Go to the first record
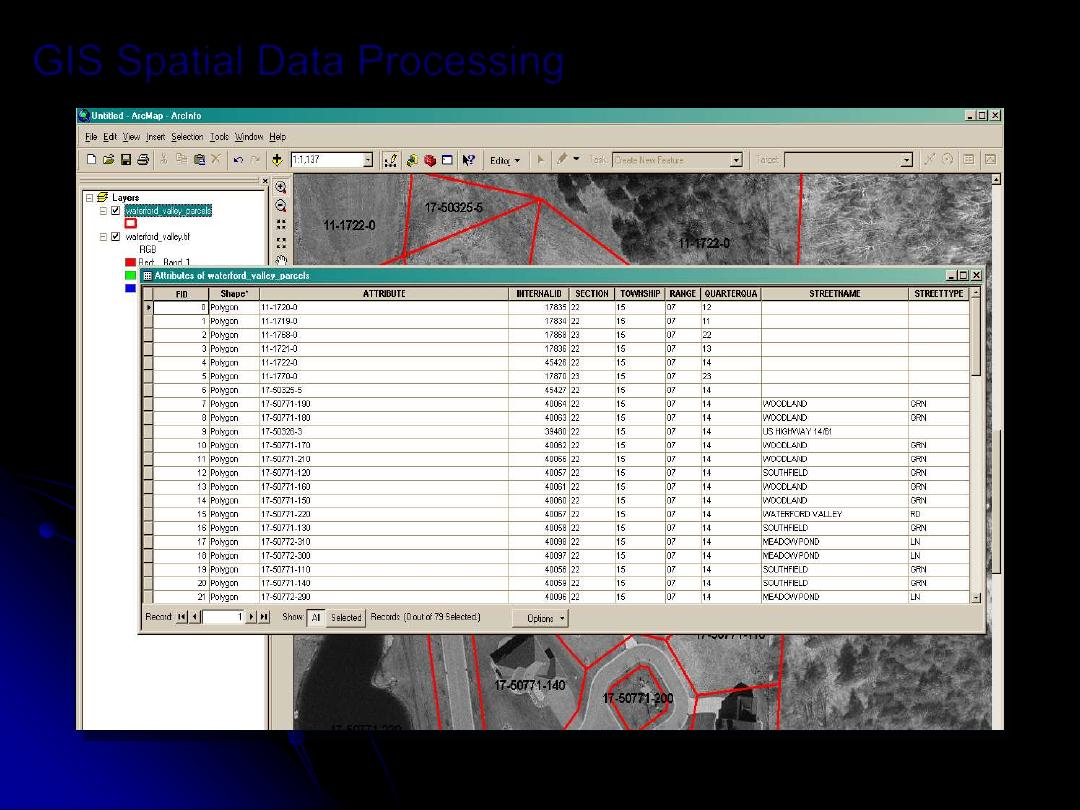This screenshot has width=1080, height=810. [182, 617]
